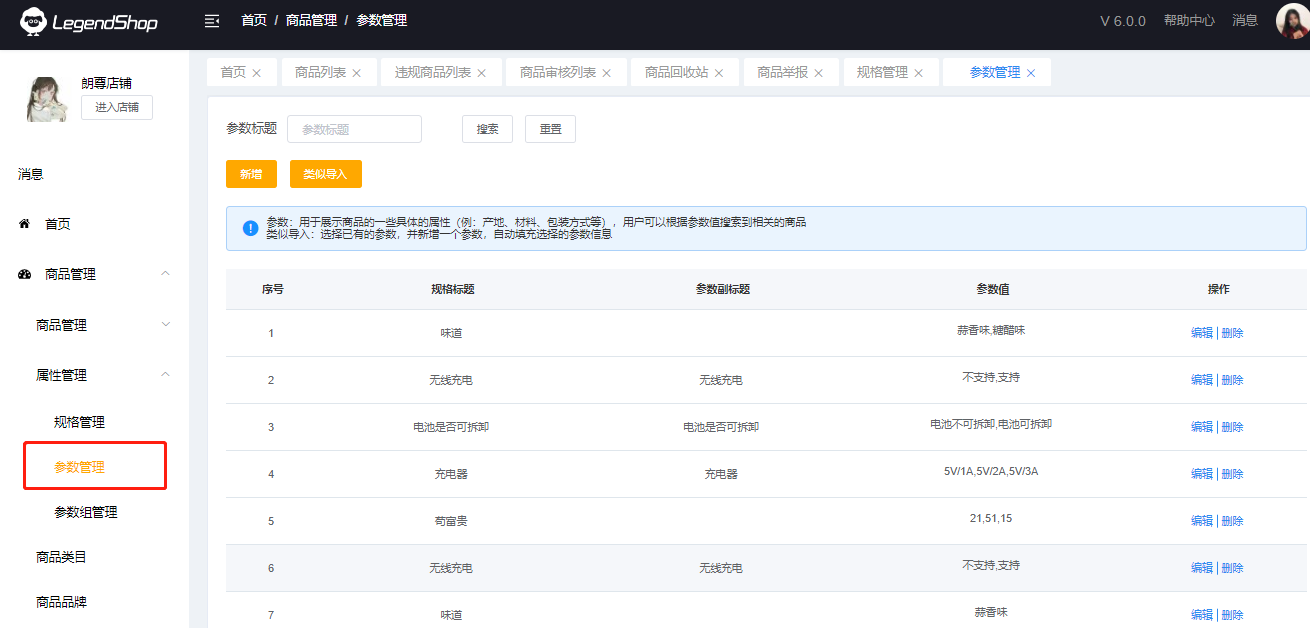This screenshot has height=628, width=1310.
Task: Open user avatar in top right corner
Action: click(1292, 21)
